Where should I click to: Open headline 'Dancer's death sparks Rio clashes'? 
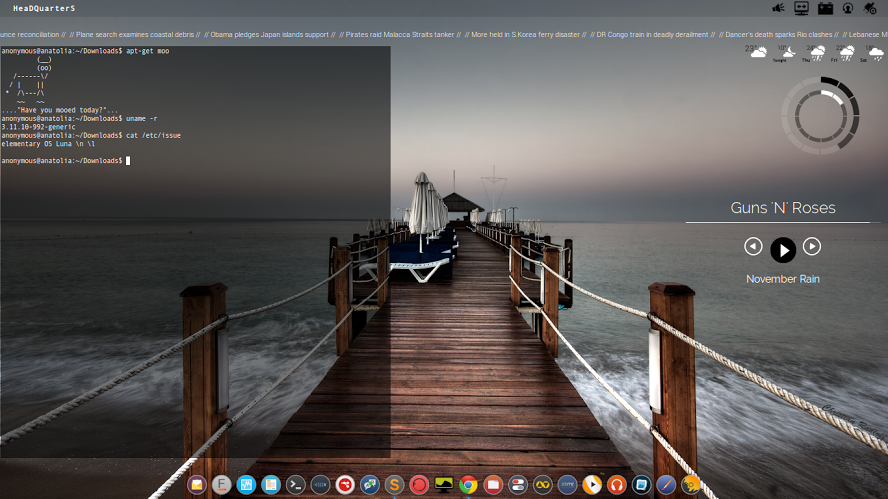[779, 35]
